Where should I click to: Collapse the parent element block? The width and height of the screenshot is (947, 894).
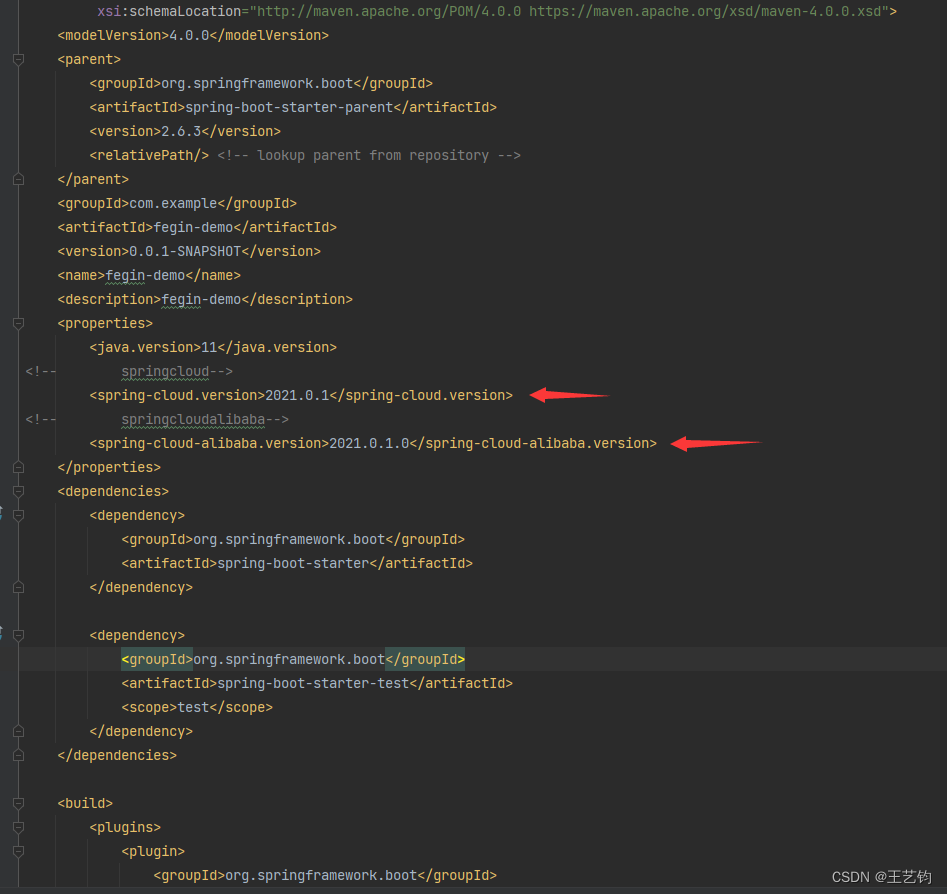tap(17, 59)
